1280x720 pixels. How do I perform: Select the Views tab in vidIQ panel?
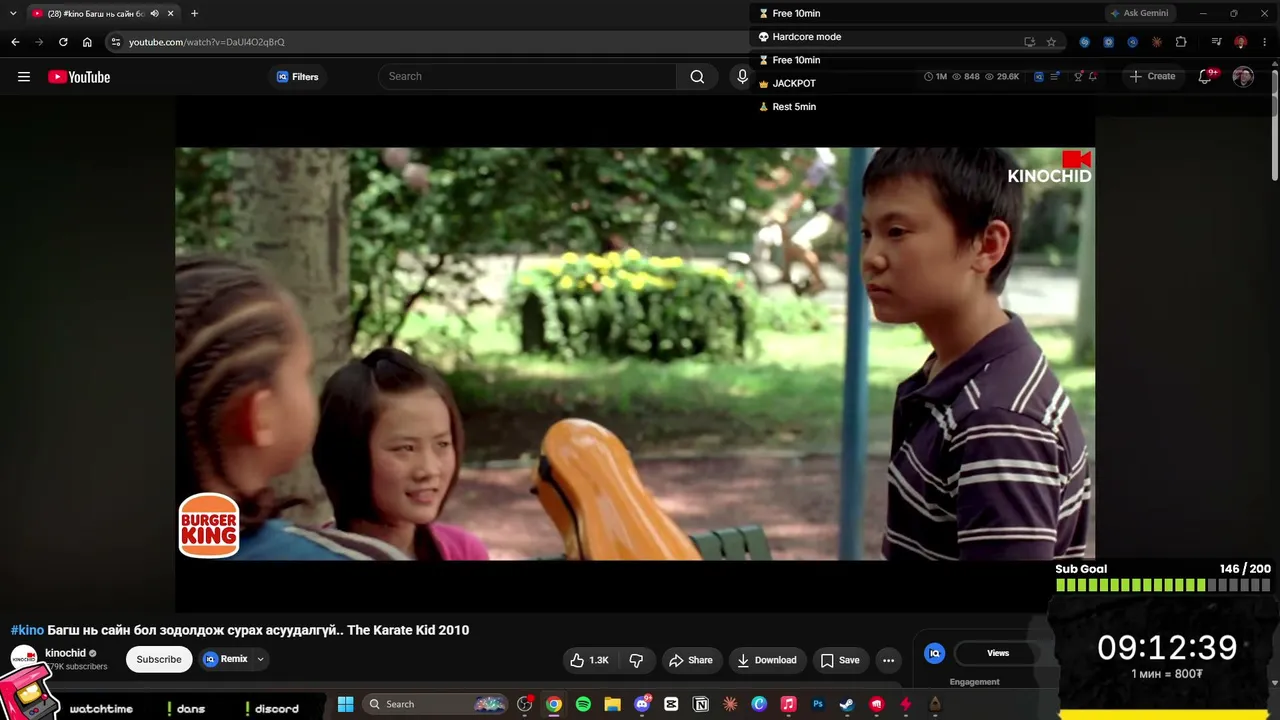point(998,653)
